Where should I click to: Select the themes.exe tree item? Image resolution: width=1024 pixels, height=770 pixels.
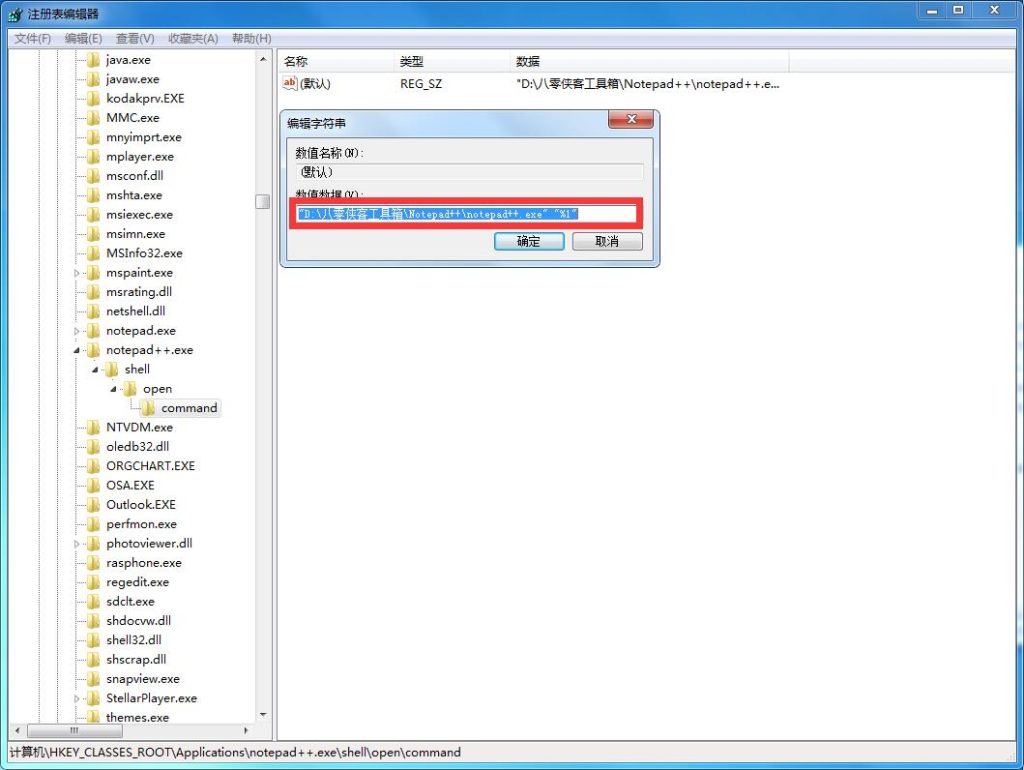pyautogui.click(x=137, y=717)
